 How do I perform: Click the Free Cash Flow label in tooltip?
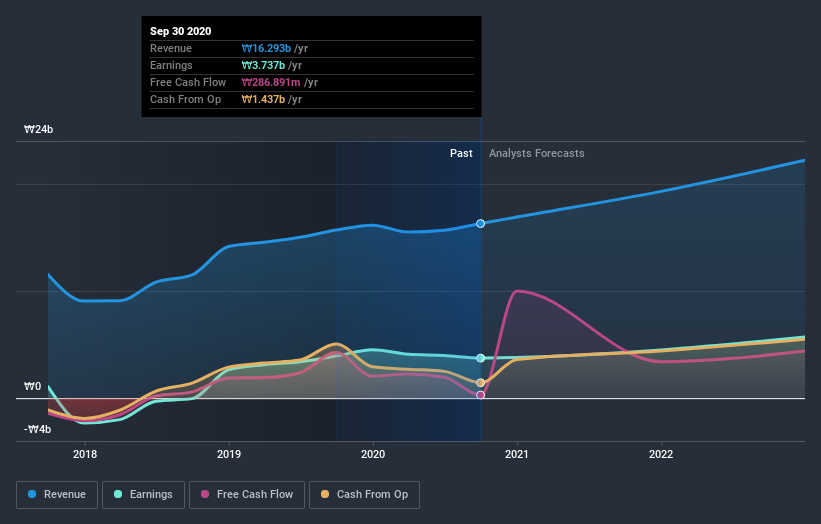pyautogui.click(x=188, y=82)
